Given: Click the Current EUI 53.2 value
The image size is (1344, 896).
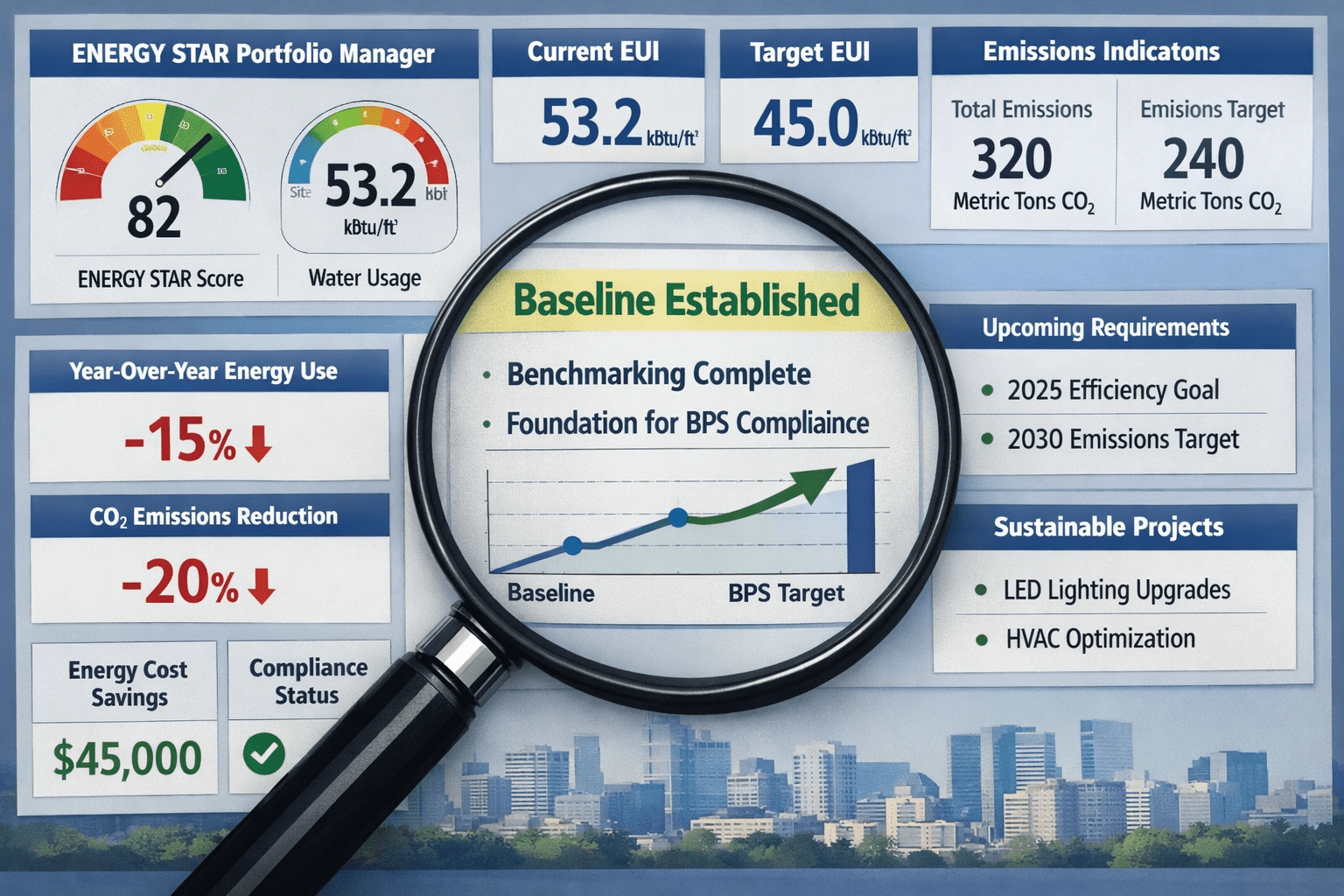Looking at the screenshot, I should (592, 122).
